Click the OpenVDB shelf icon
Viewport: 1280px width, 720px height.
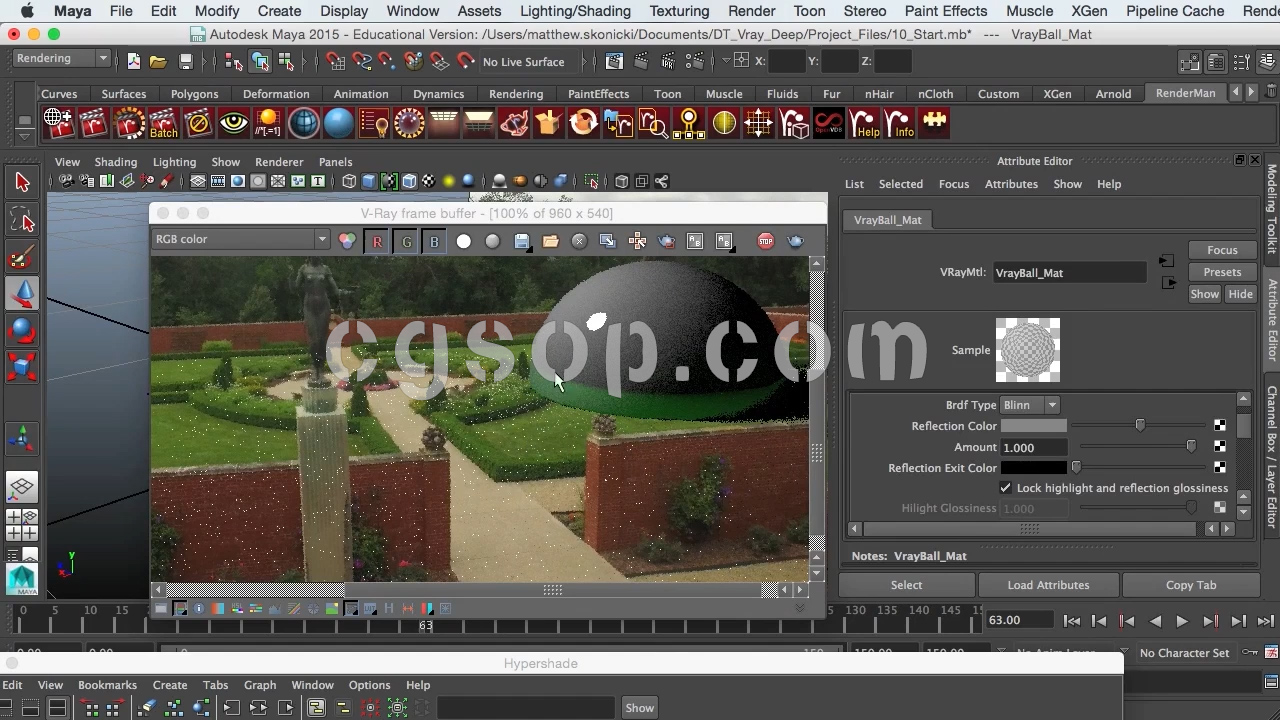(x=829, y=124)
